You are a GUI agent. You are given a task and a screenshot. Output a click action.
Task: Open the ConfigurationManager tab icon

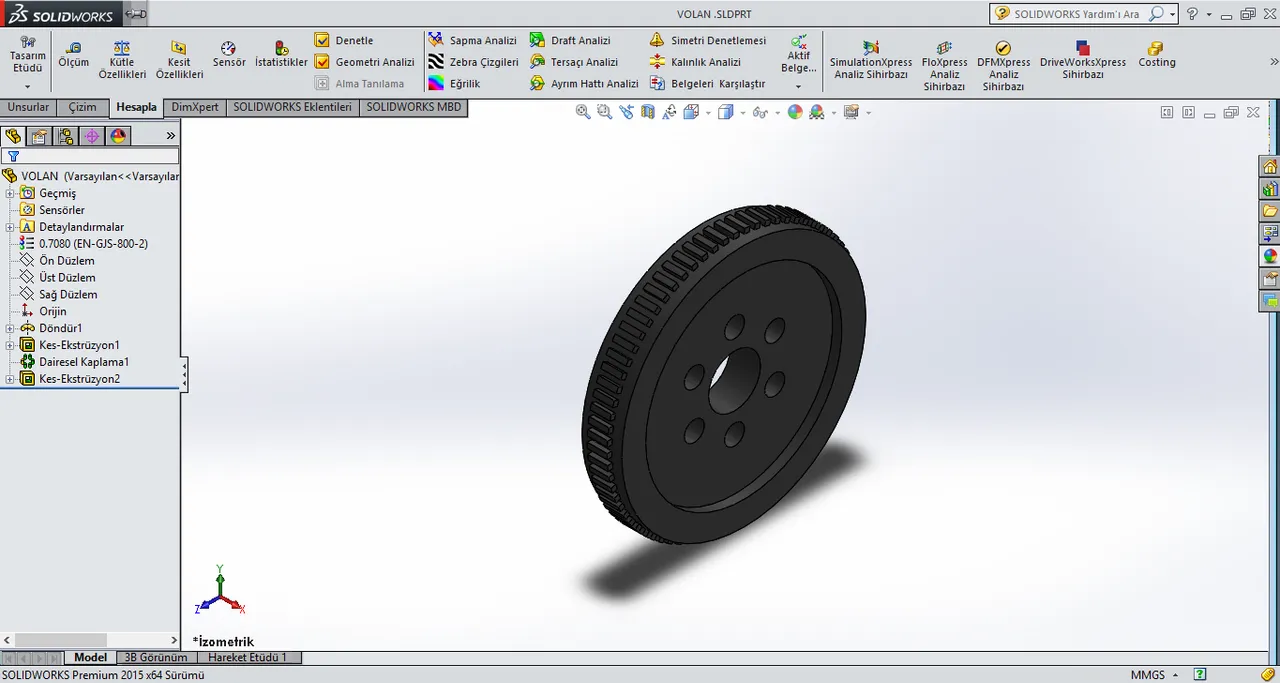(65, 136)
